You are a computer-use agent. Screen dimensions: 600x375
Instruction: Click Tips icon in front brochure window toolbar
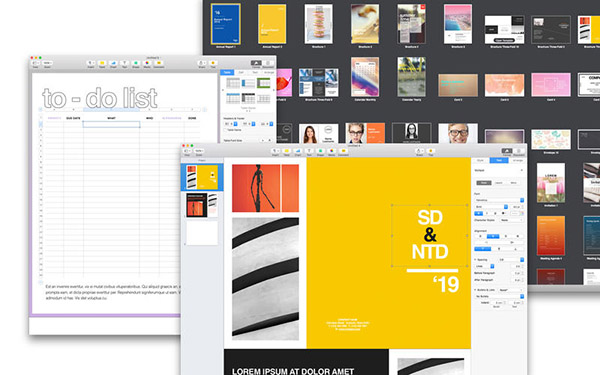[x=430, y=151]
